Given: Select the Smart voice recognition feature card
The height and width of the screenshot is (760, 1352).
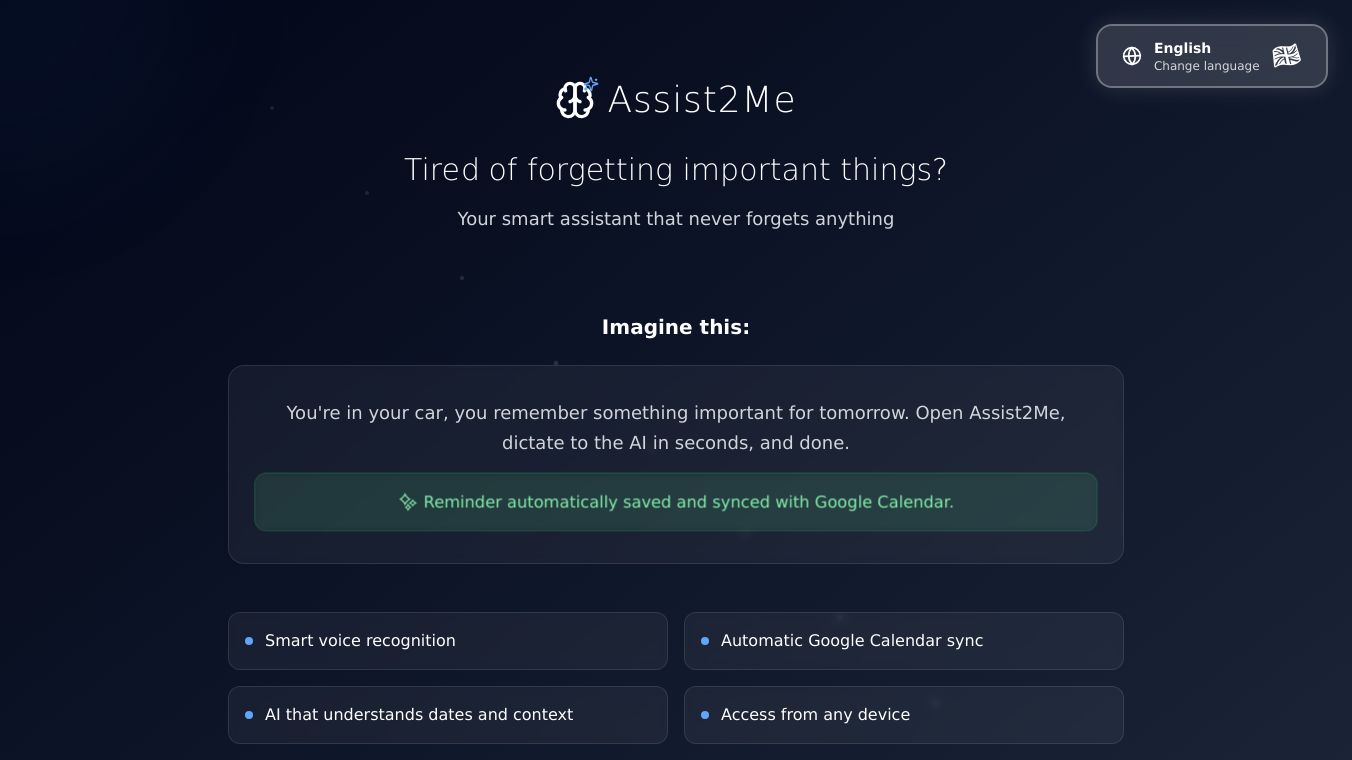Looking at the screenshot, I should 447,641.
